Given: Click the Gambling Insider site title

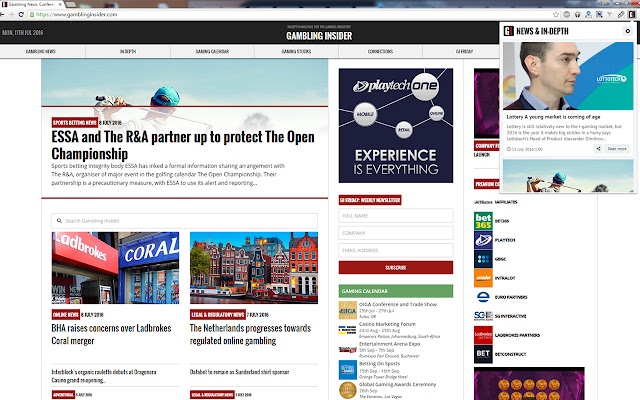Looking at the screenshot, I should tap(319, 36).
